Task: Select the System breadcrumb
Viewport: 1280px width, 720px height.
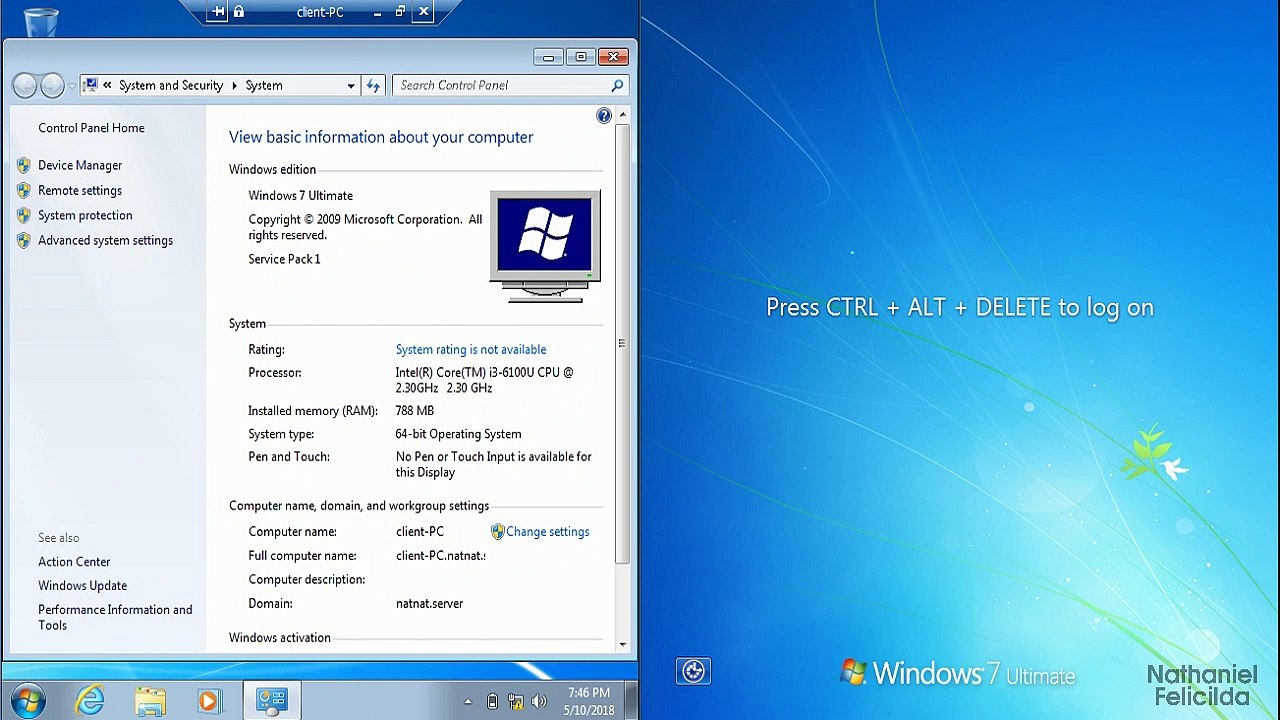Action: point(264,85)
